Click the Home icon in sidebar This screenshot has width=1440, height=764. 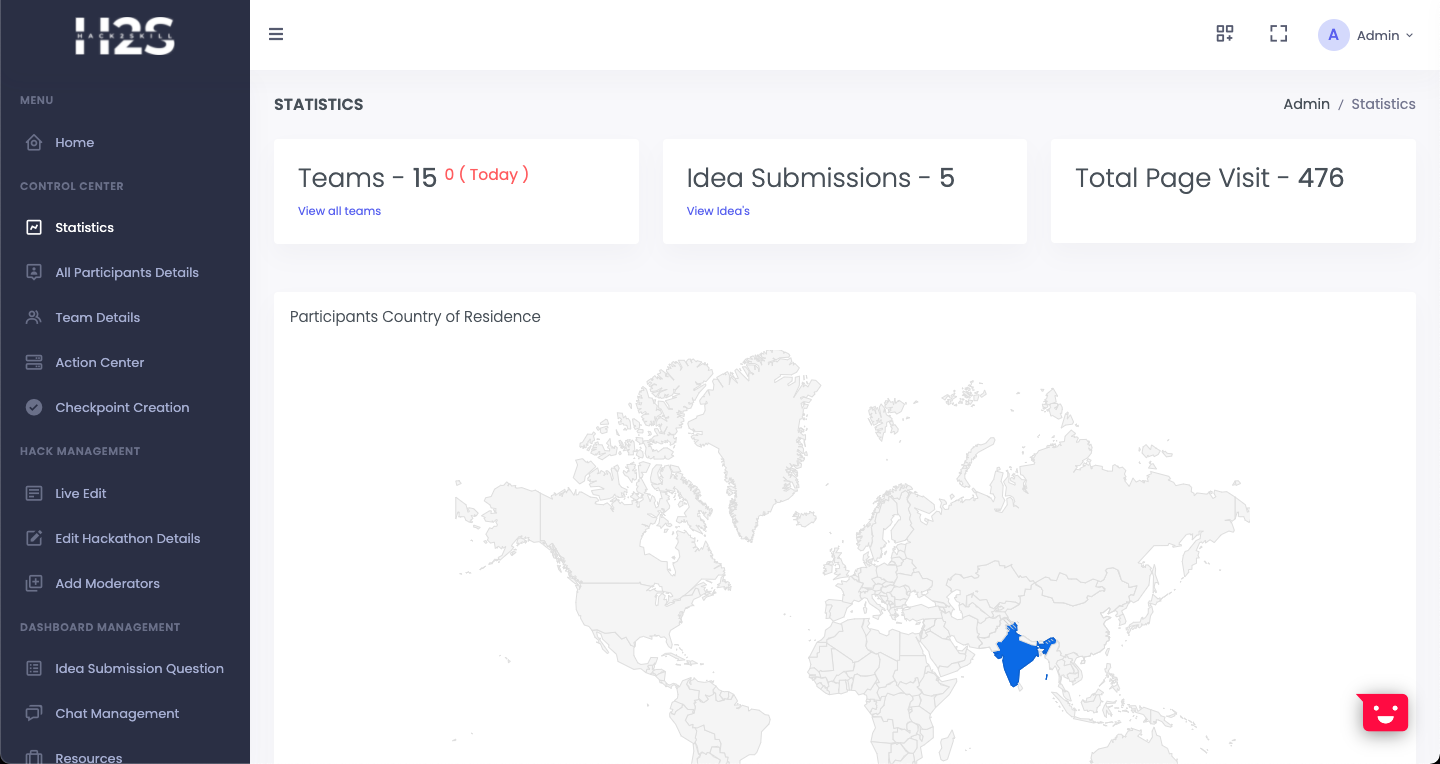coord(34,143)
